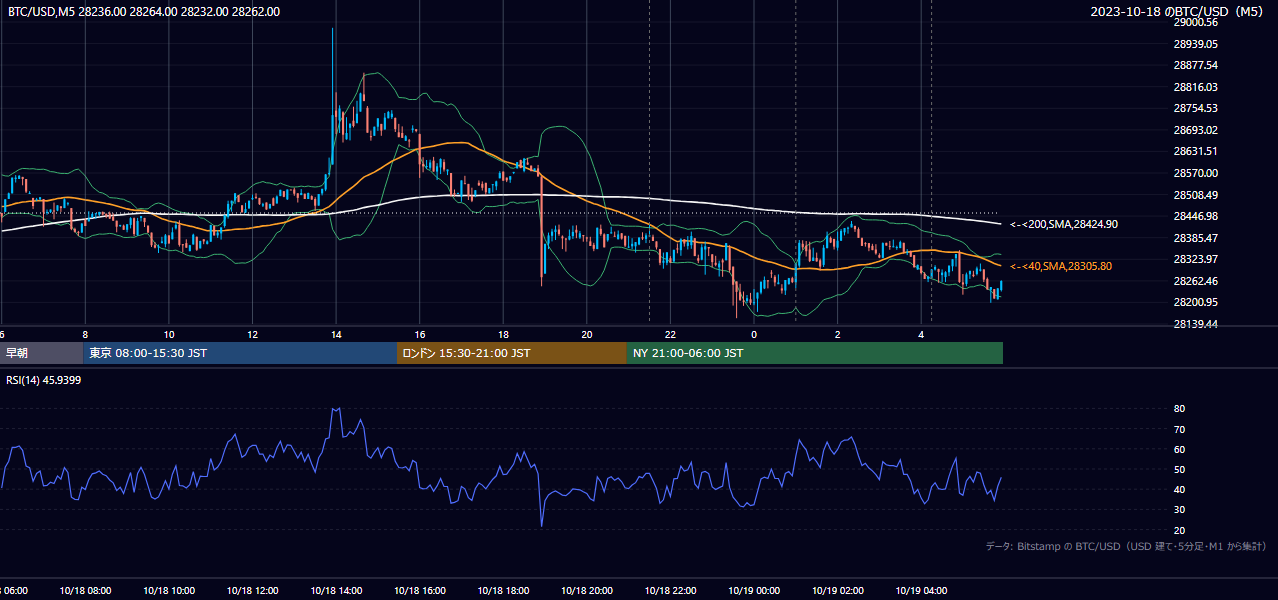Select hour label 18 under price chart
This screenshot has width=1278, height=600.
pos(503,334)
